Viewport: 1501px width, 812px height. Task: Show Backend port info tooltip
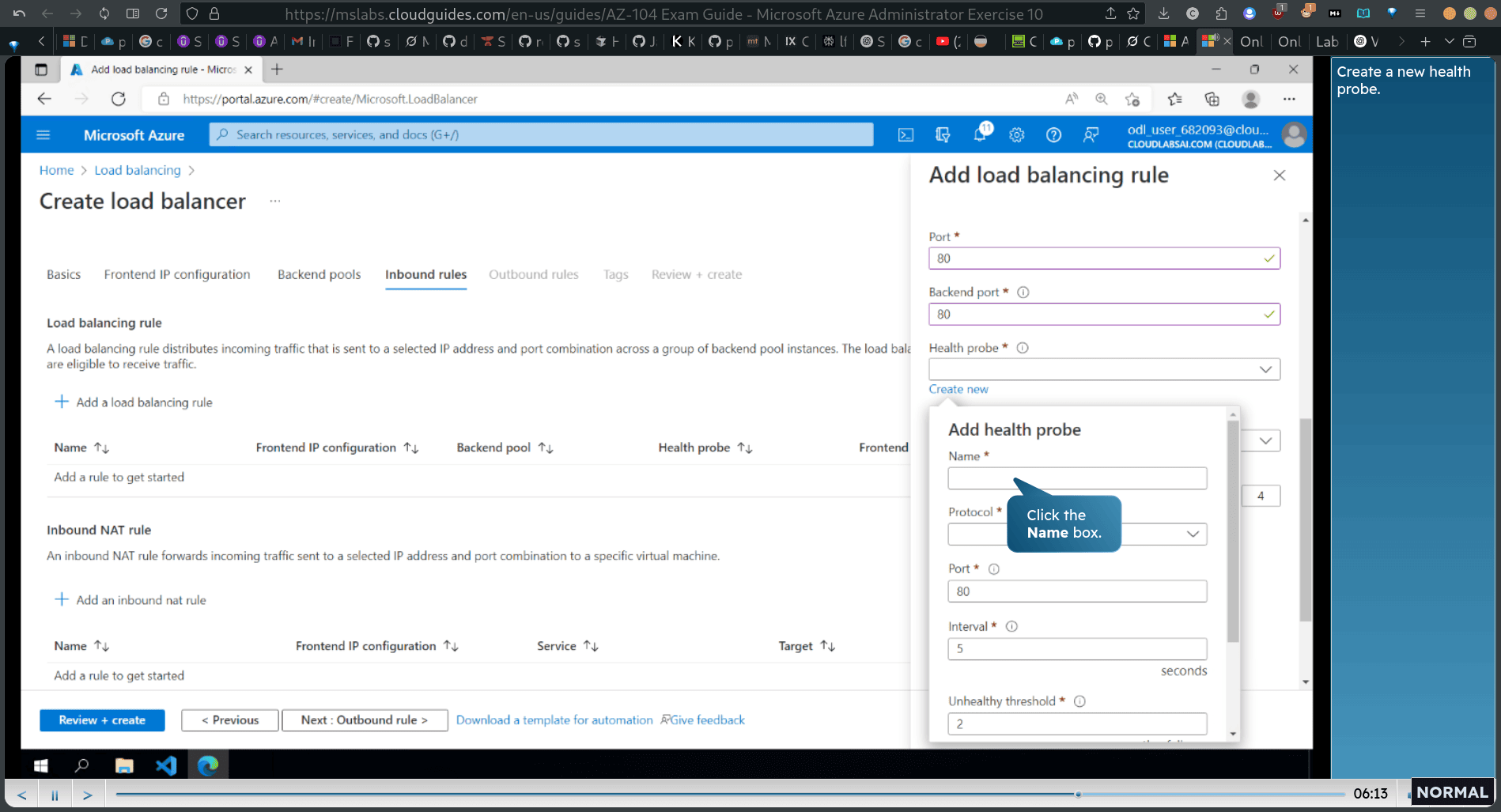tap(1023, 293)
